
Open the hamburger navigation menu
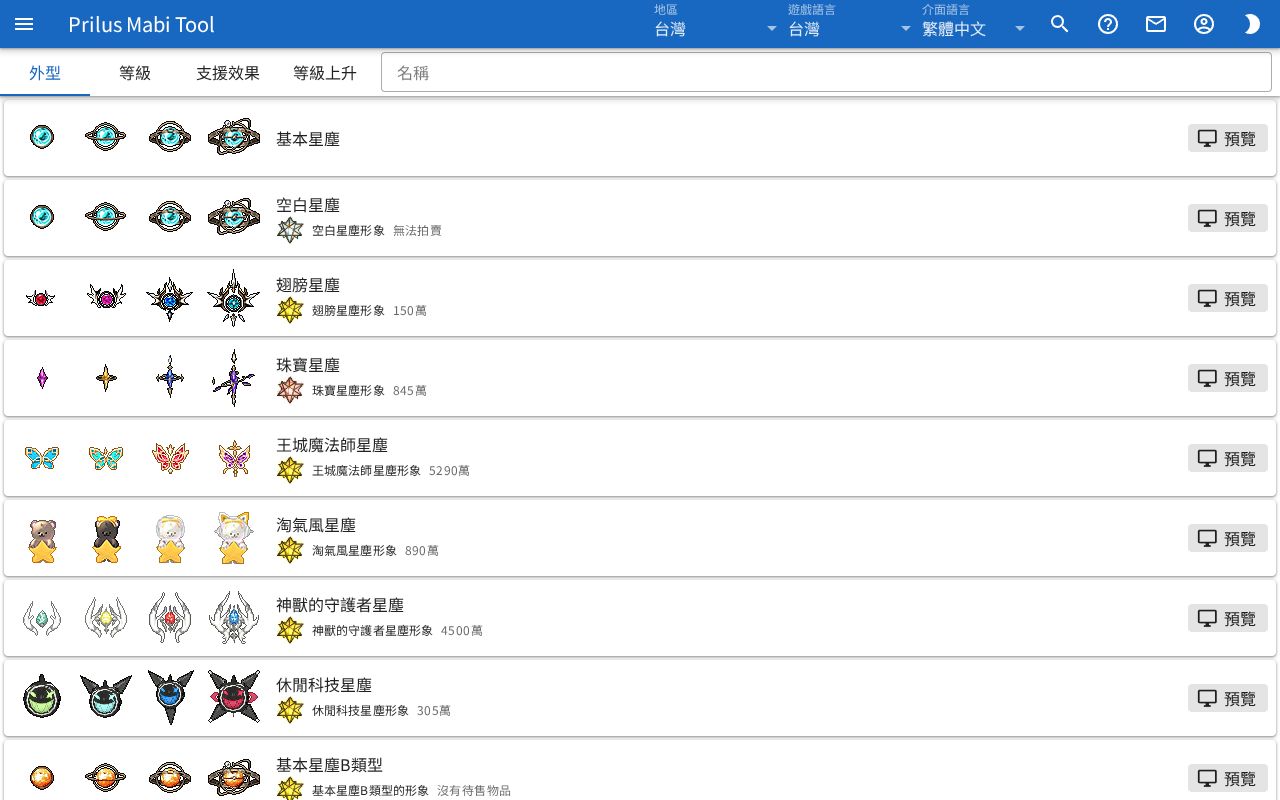(x=24, y=24)
